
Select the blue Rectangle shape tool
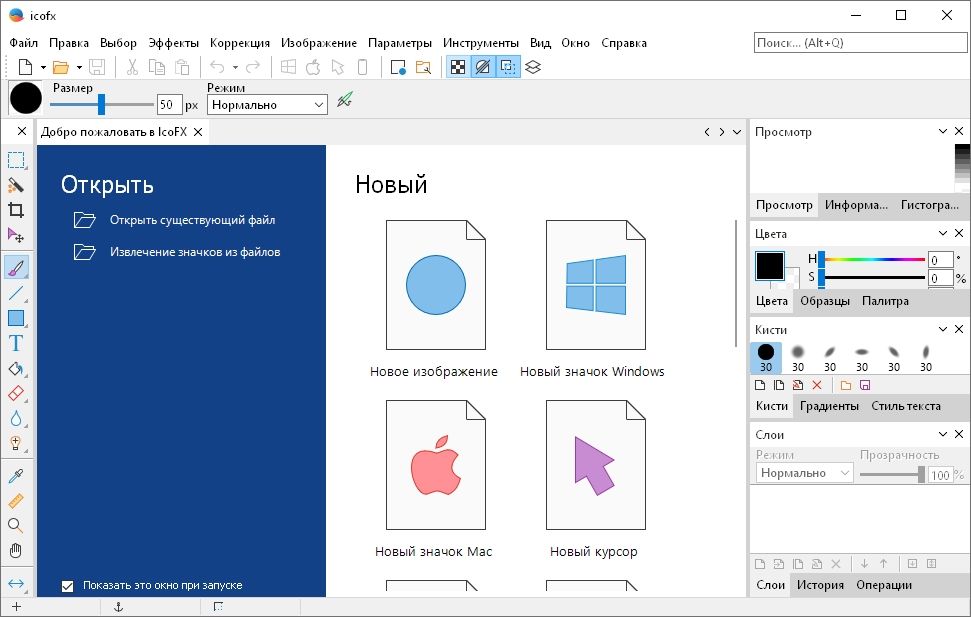[x=16, y=318]
